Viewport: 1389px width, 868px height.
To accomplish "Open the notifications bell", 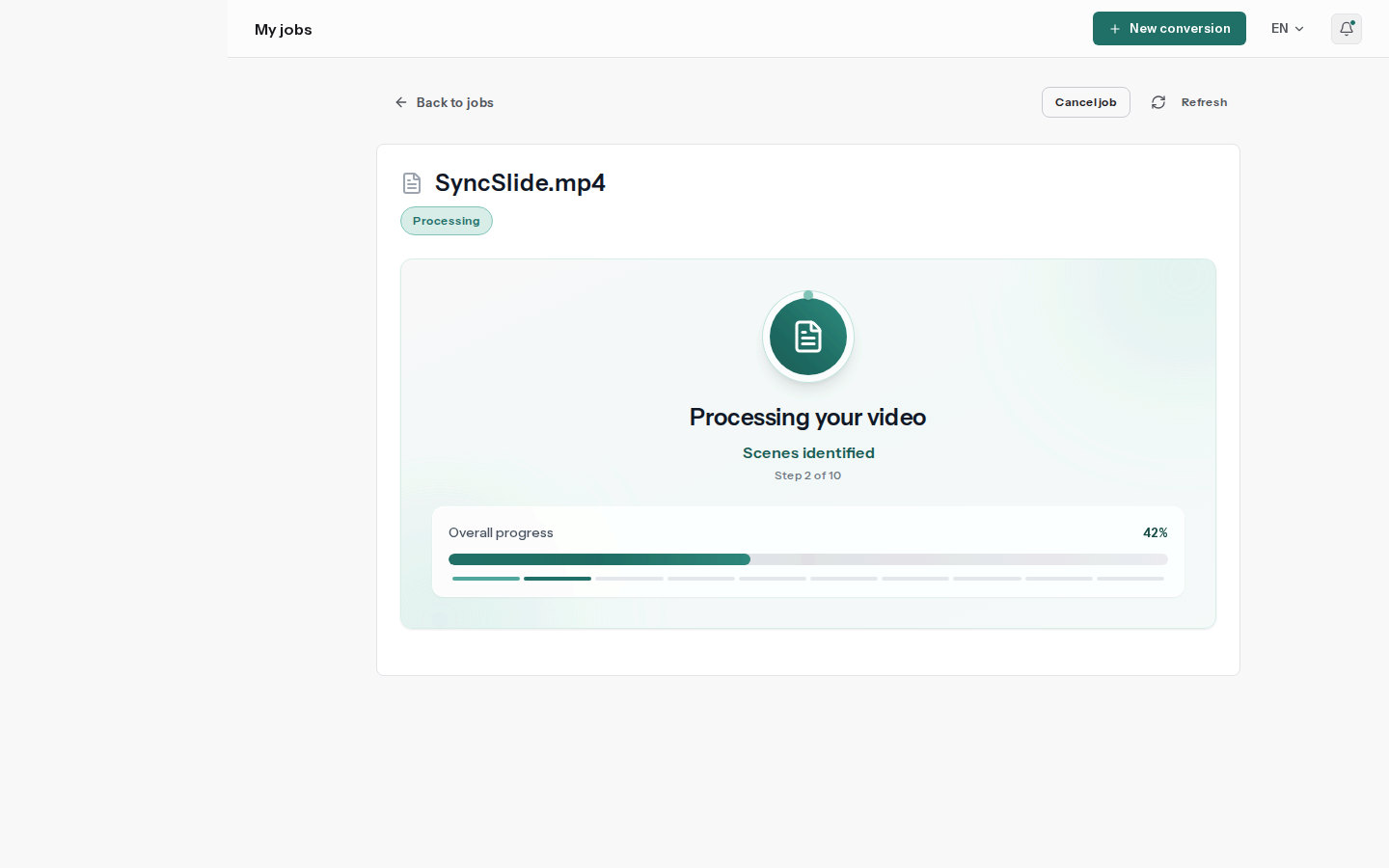I will 1347,29.
